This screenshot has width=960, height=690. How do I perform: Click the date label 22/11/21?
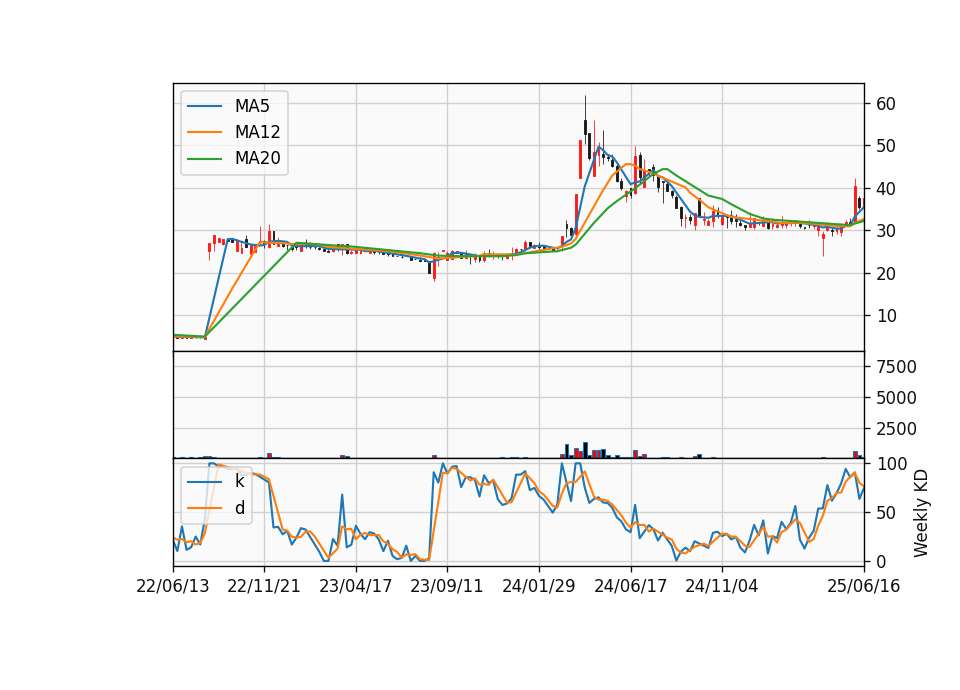tap(264, 586)
